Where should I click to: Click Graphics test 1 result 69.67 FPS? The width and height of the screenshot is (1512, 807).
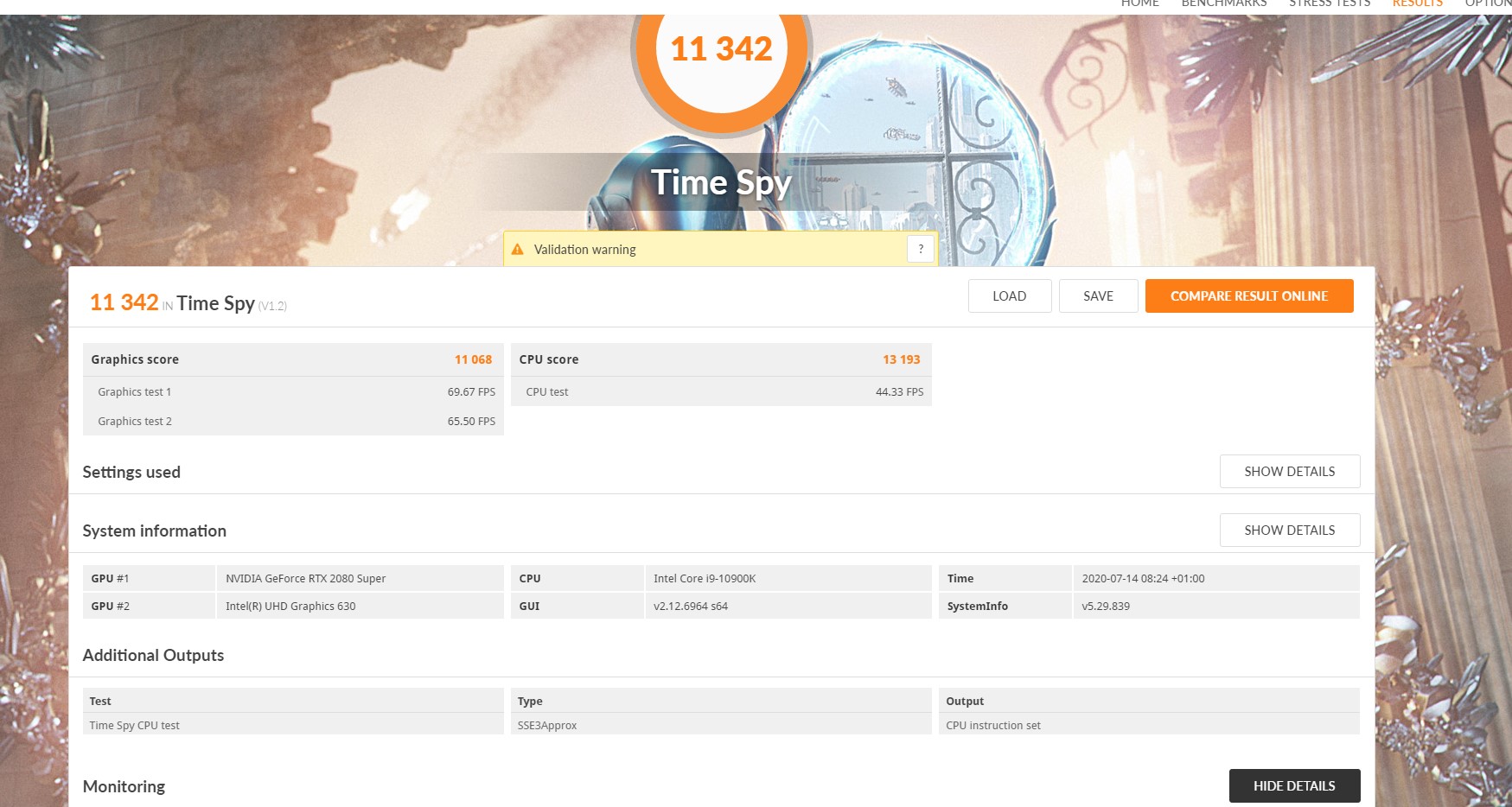point(471,392)
